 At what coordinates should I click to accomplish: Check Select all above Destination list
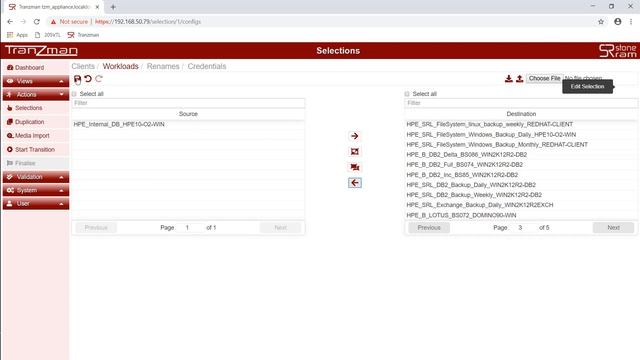[407, 94]
